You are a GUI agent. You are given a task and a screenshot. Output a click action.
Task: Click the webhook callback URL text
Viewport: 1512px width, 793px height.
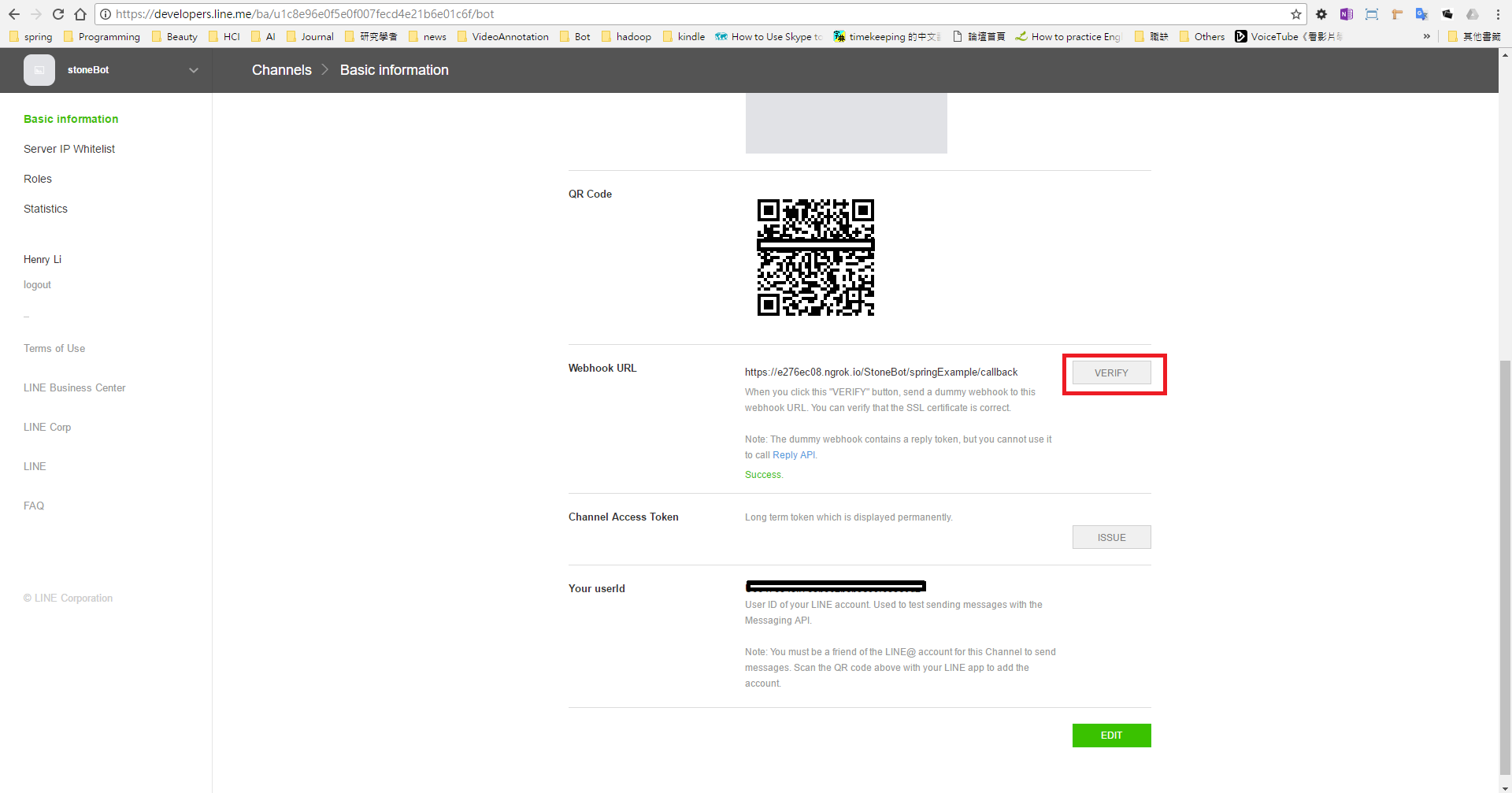pos(881,372)
